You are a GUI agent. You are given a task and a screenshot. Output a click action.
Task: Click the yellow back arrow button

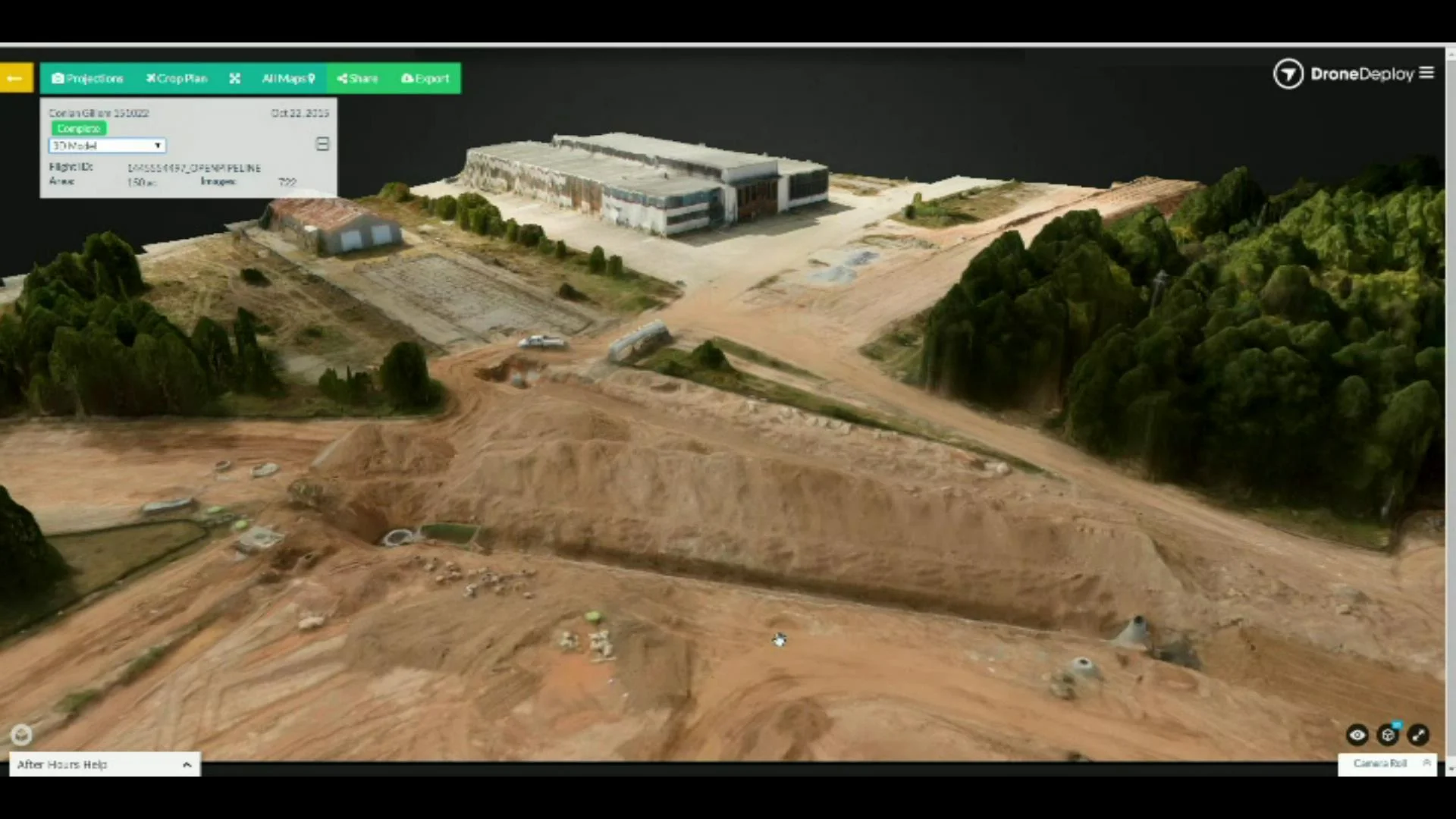tap(15, 78)
